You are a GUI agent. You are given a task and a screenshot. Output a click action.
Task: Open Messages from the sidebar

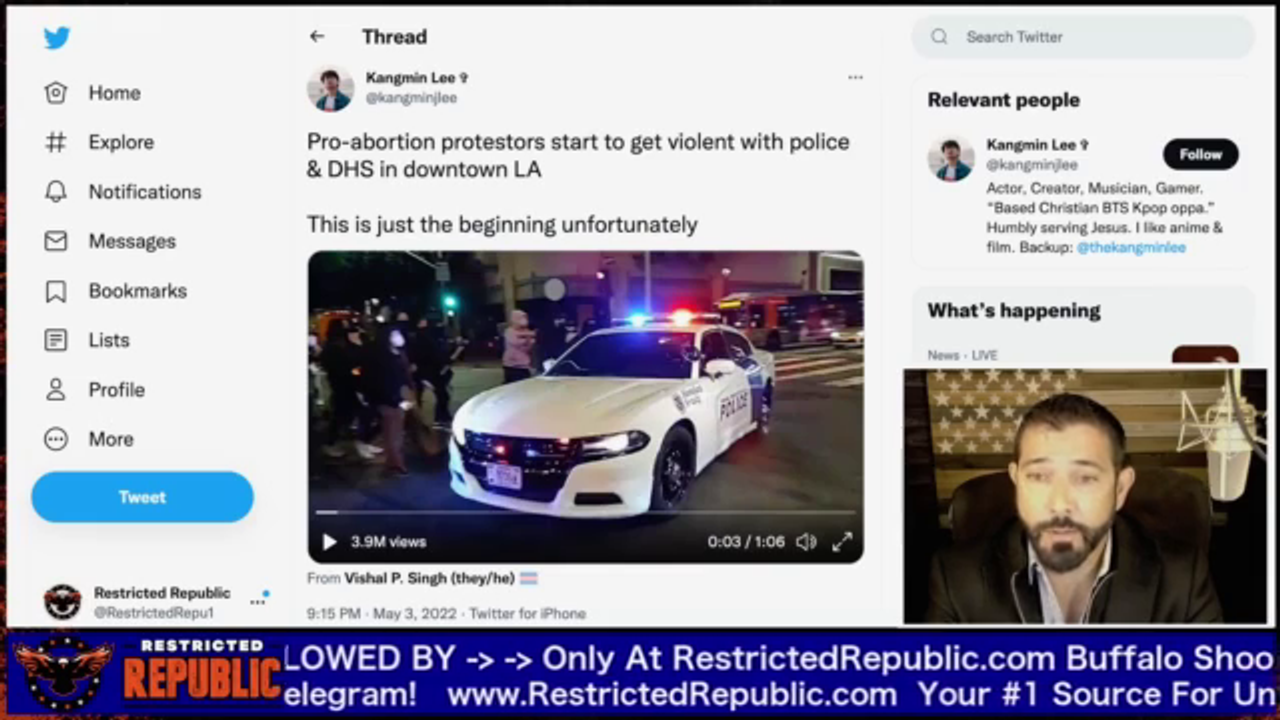point(110,241)
